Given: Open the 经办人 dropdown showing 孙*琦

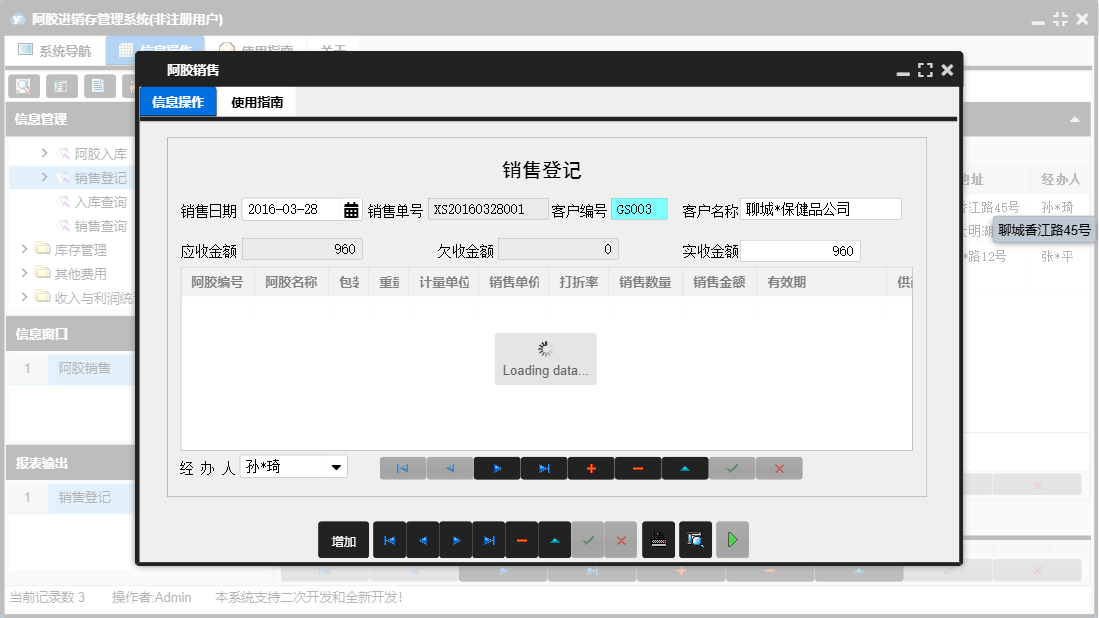Looking at the screenshot, I should coord(335,467).
